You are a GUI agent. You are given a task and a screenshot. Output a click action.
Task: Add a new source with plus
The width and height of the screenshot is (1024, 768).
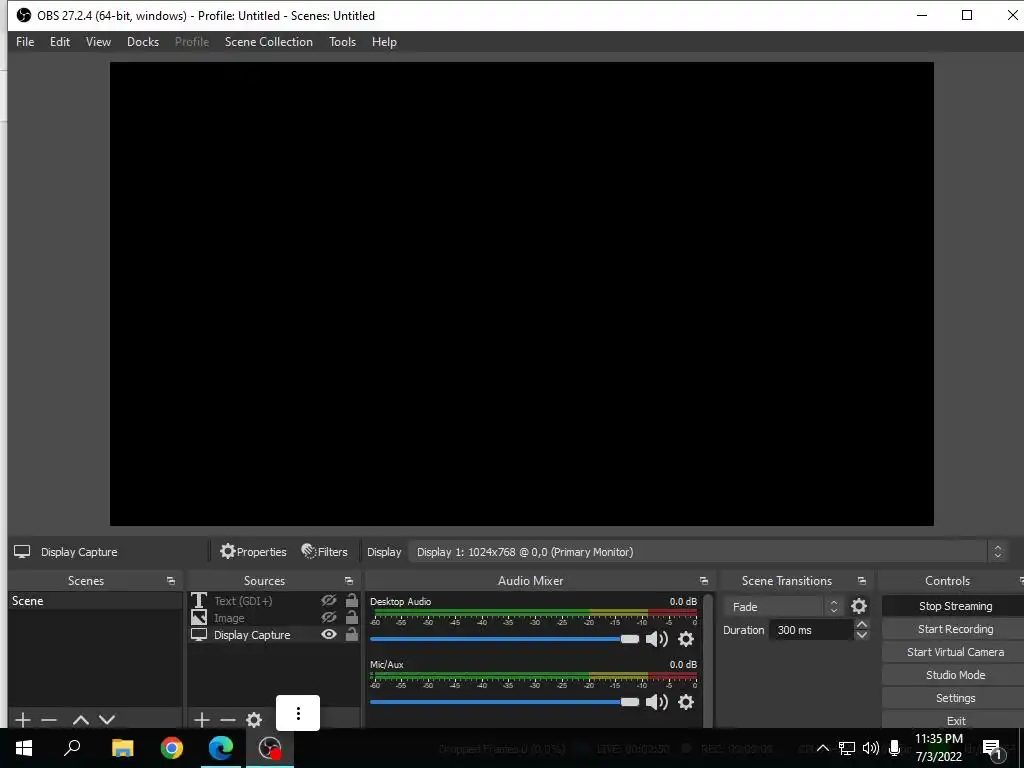pos(202,720)
